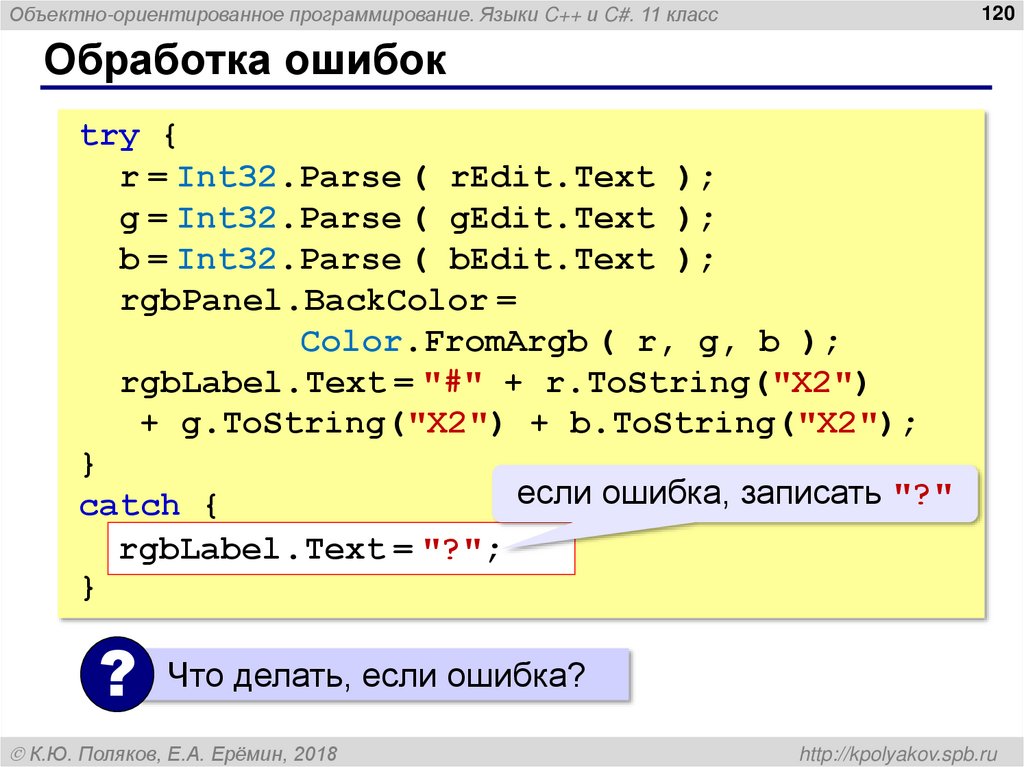Image resolution: width=1024 pixels, height=767 pixels.
Task: Click the 'try' keyword in code
Action: click(x=110, y=136)
